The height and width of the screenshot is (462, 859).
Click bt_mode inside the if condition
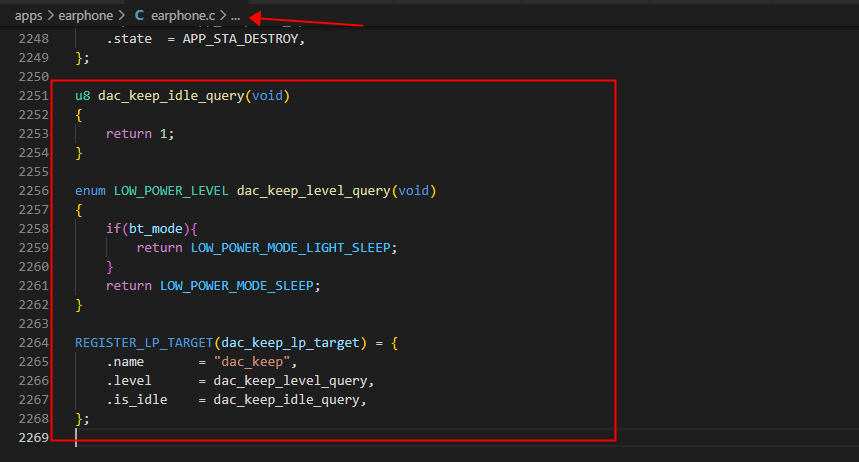tap(156, 229)
